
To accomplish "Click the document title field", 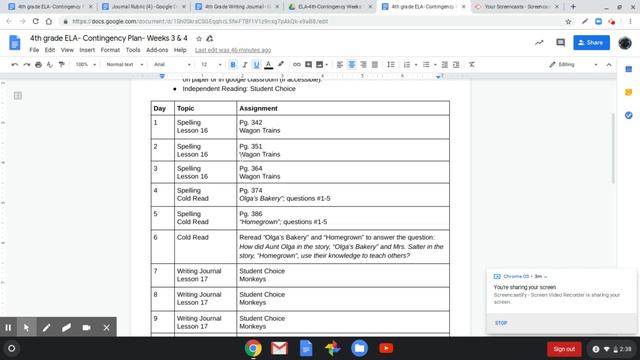I will [x=109, y=38].
